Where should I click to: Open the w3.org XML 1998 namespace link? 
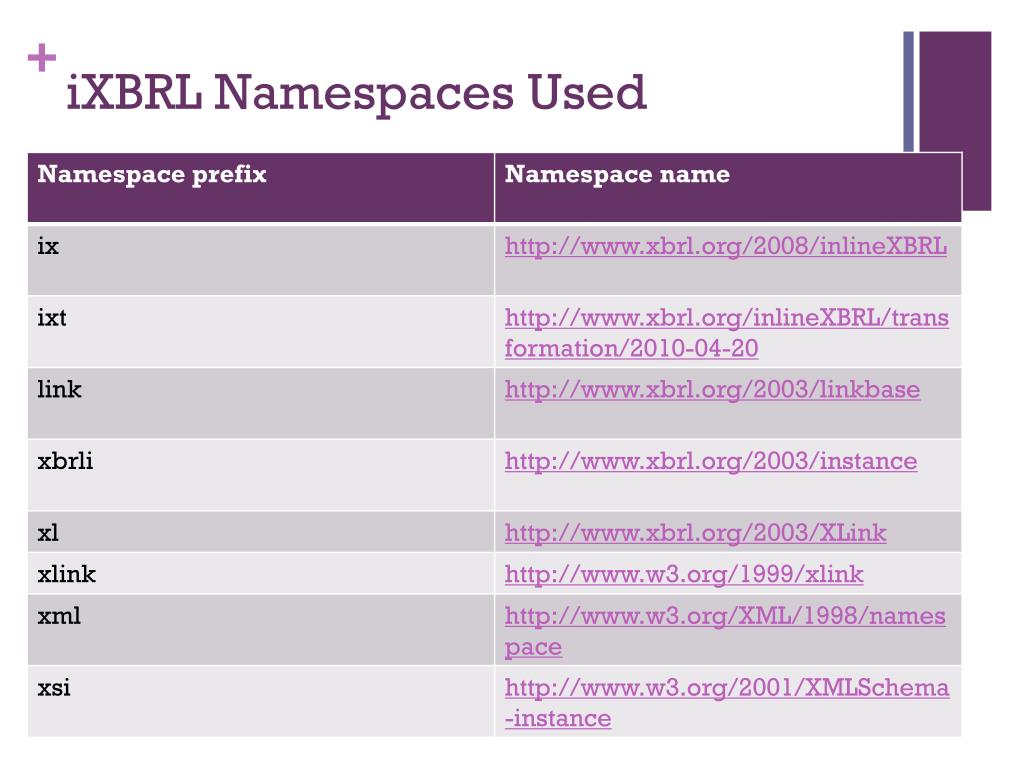[x=725, y=631]
